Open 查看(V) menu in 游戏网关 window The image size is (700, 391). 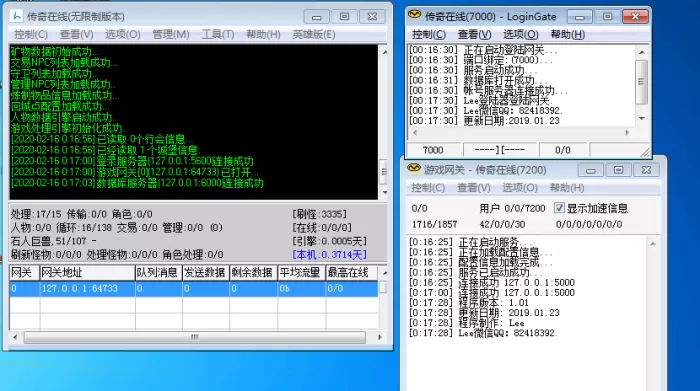[x=474, y=188]
